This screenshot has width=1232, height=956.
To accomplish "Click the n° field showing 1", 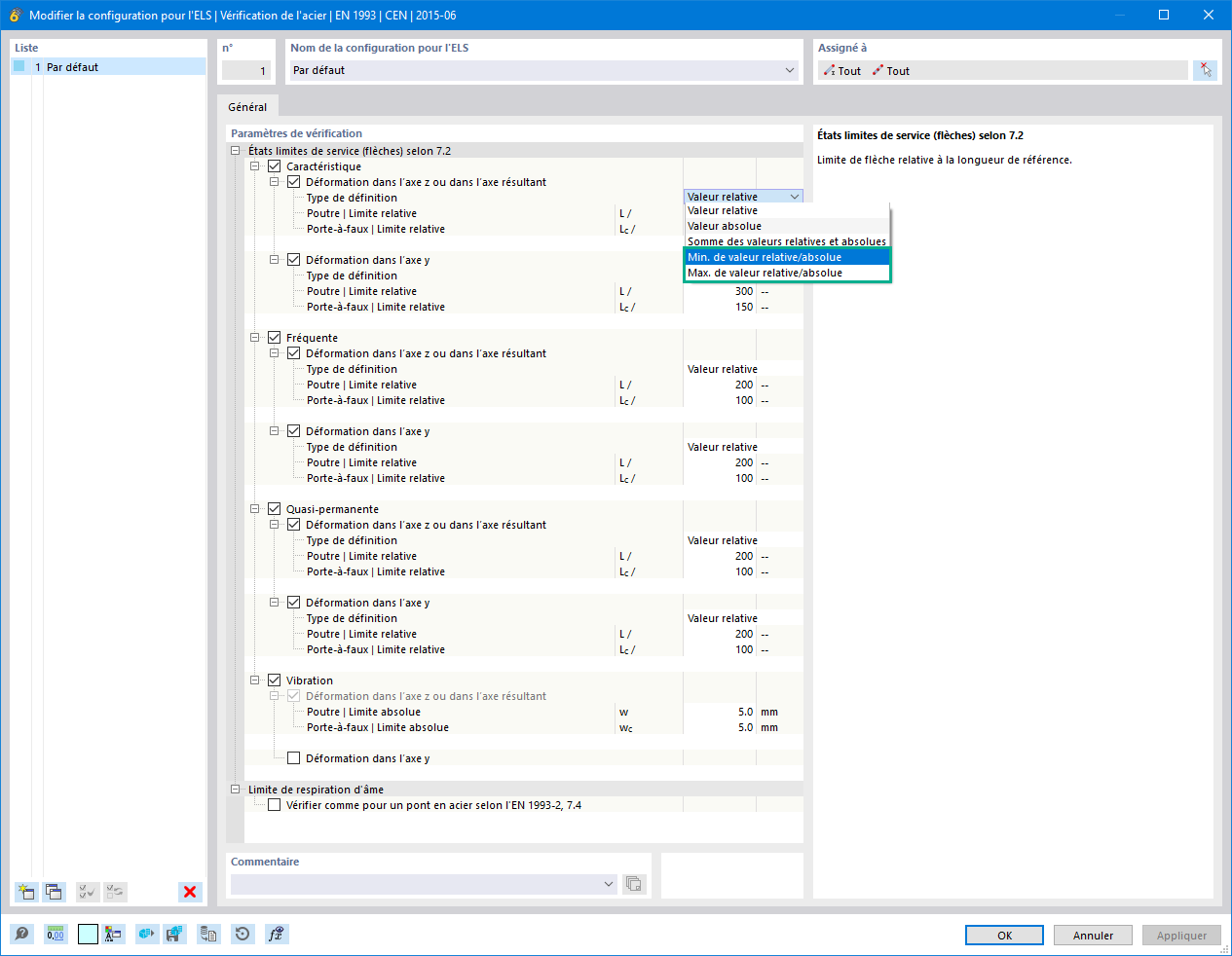I will pyautogui.click(x=245, y=70).
